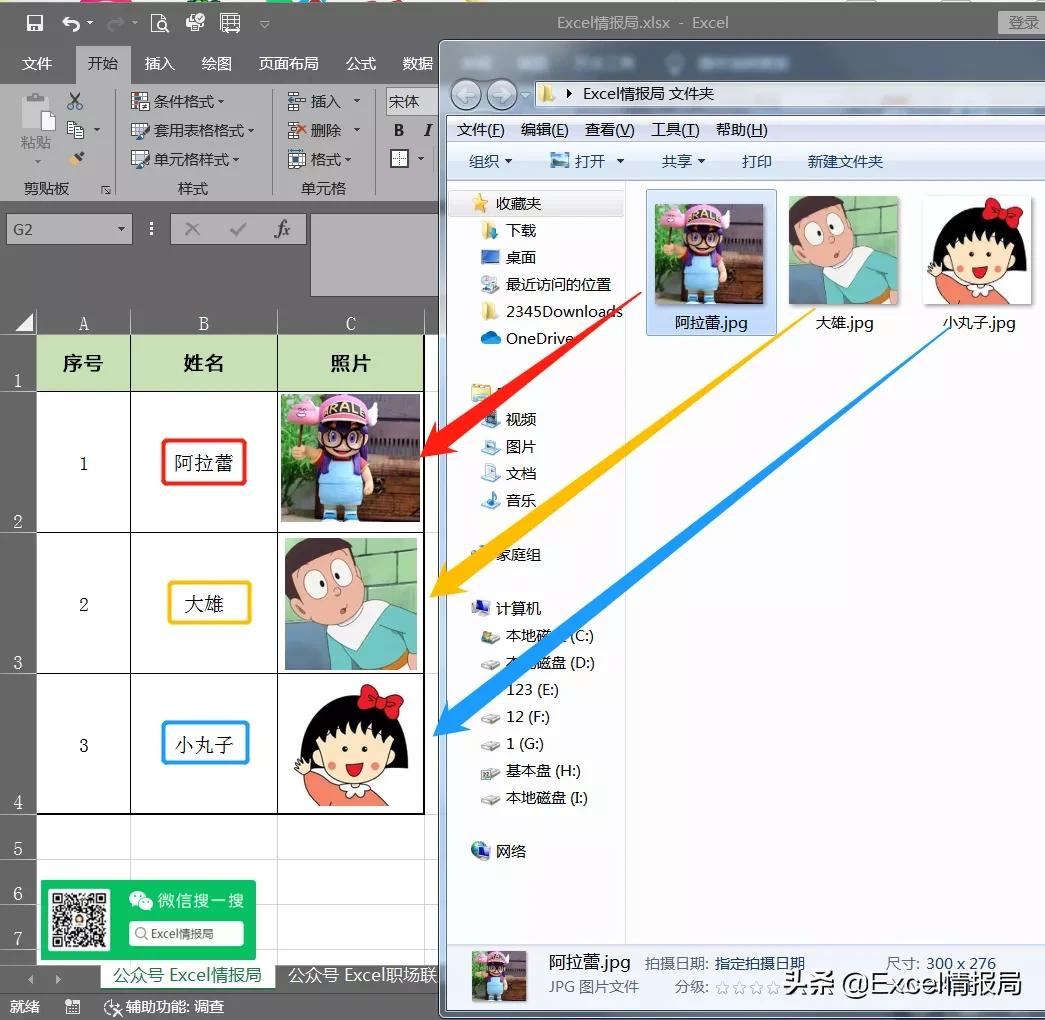The width and height of the screenshot is (1045, 1020).
Task: Click the Cut scissors icon
Action: (x=75, y=101)
